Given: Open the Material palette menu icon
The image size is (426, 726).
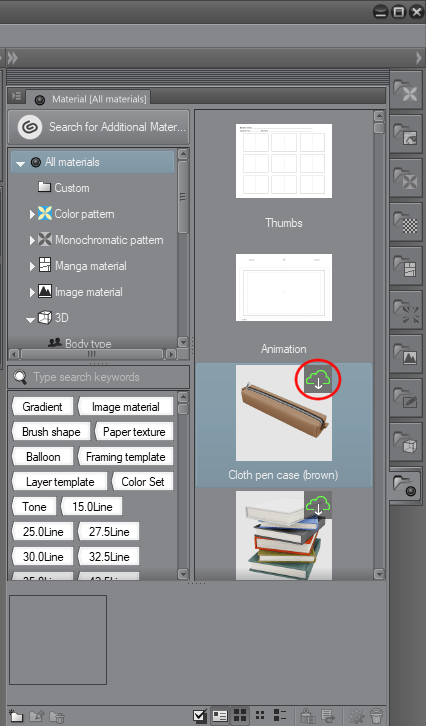Looking at the screenshot, I should pyautogui.click(x=17, y=96).
